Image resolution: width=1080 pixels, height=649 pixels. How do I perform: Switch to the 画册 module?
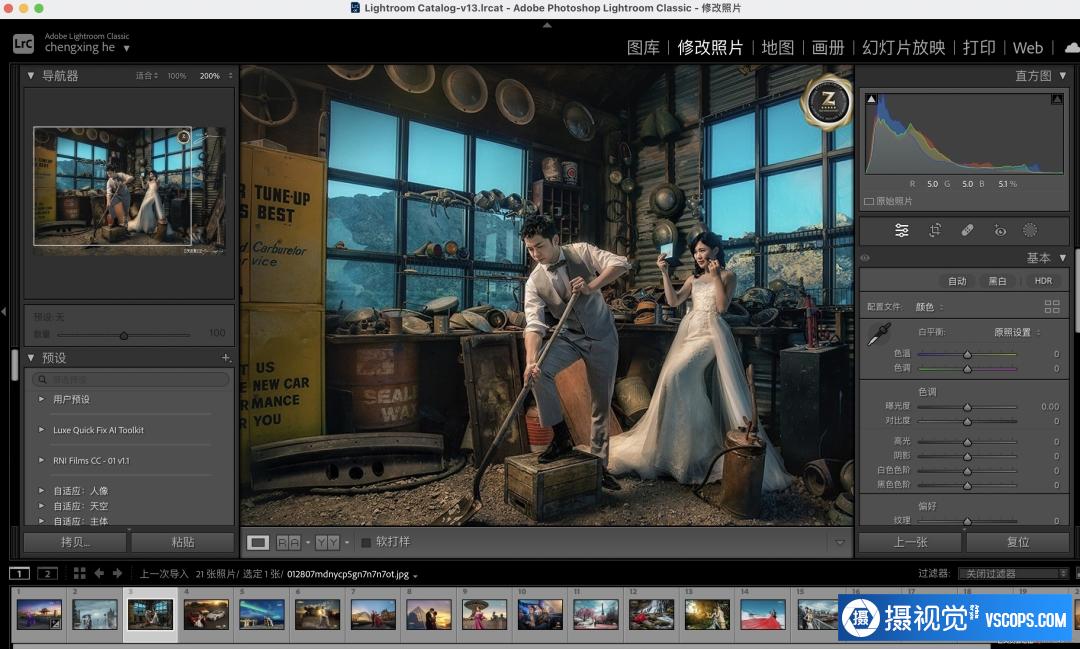pyautogui.click(x=828, y=48)
